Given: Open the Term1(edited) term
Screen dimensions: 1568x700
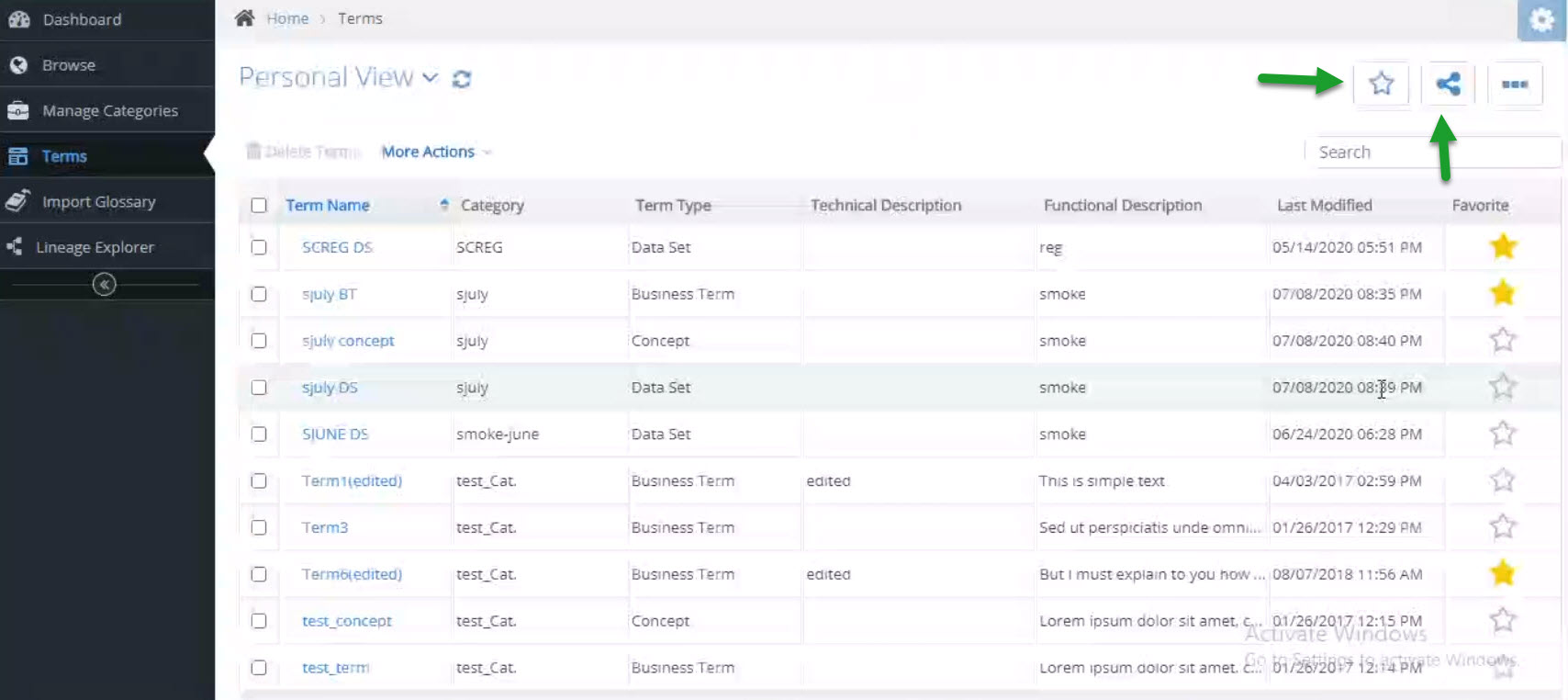Looking at the screenshot, I should click(352, 481).
